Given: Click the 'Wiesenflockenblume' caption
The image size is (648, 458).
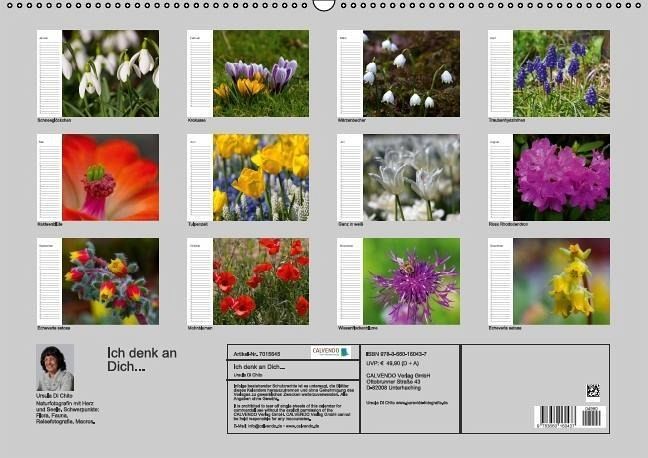Looking at the screenshot, I should pos(358,328).
